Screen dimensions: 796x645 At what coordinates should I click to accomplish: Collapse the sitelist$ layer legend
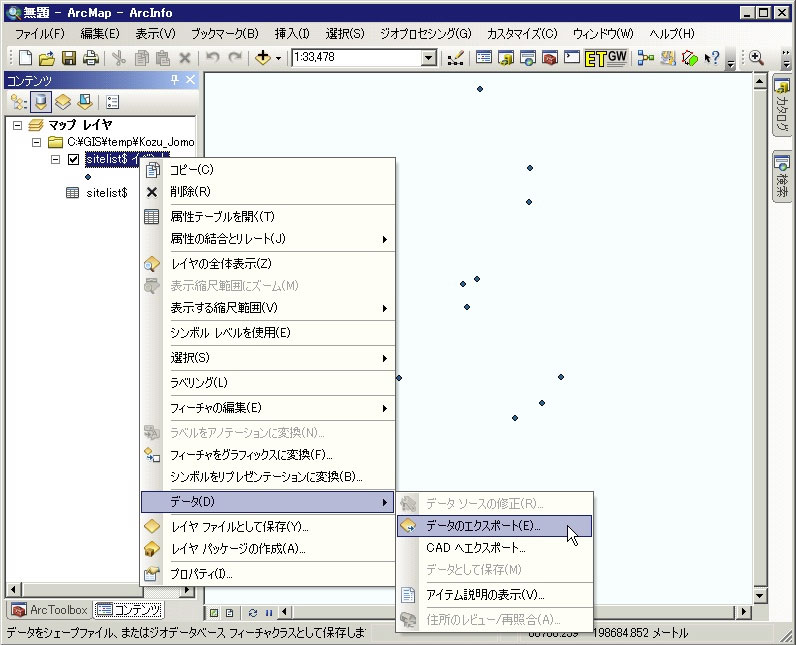pyautogui.click(x=55, y=159)
